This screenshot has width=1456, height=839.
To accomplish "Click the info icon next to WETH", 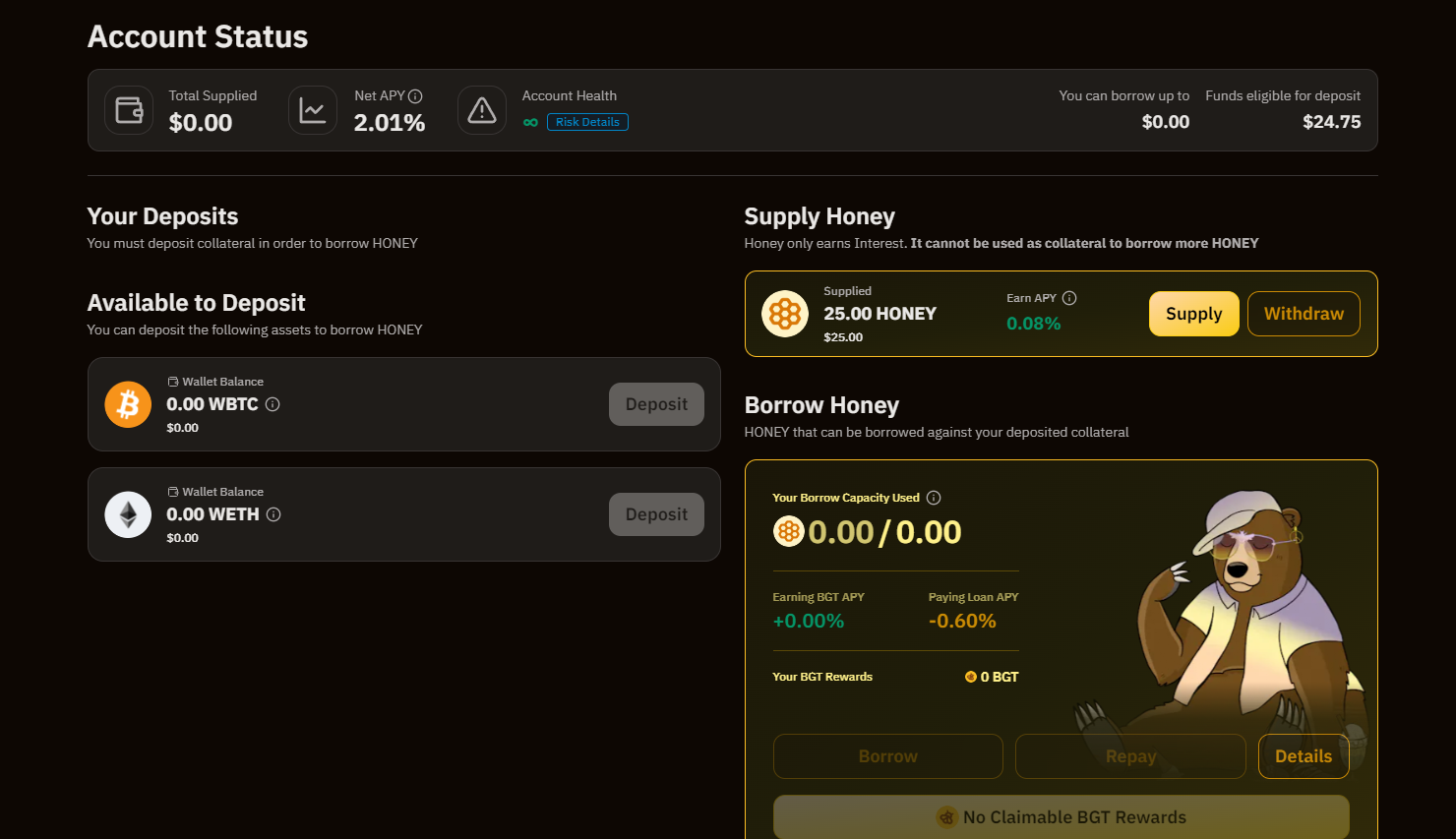I will tap(273, 514).
